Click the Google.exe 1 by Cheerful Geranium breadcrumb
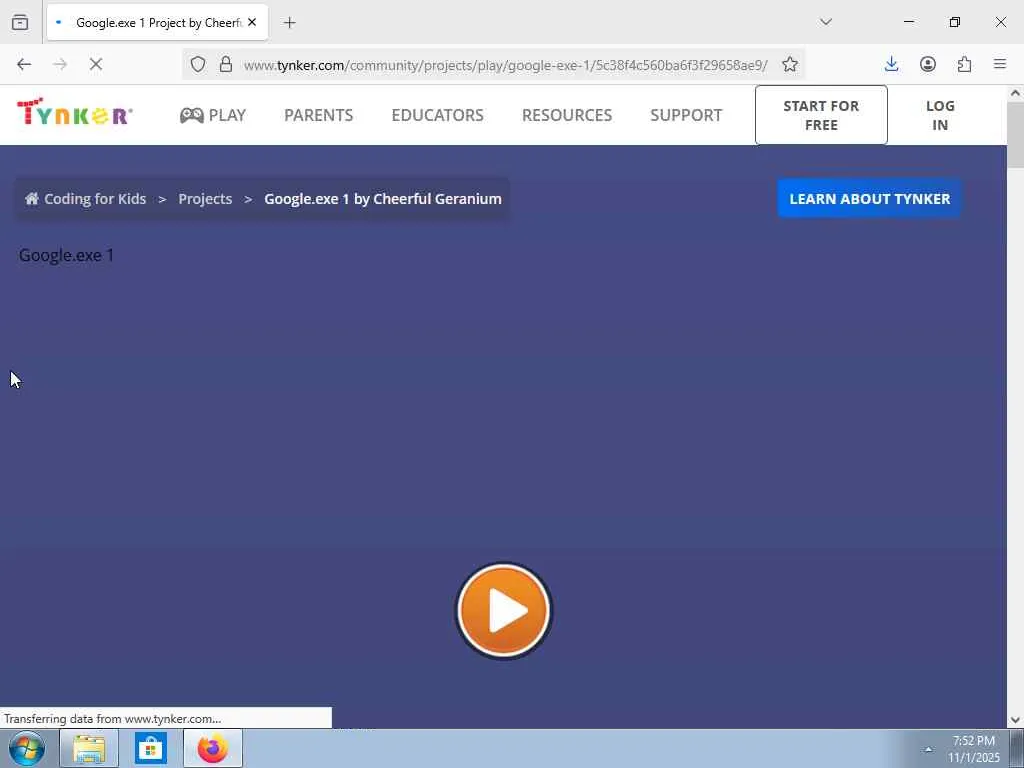This screenshot has height=768, width=1024. [x=383, y=199]
